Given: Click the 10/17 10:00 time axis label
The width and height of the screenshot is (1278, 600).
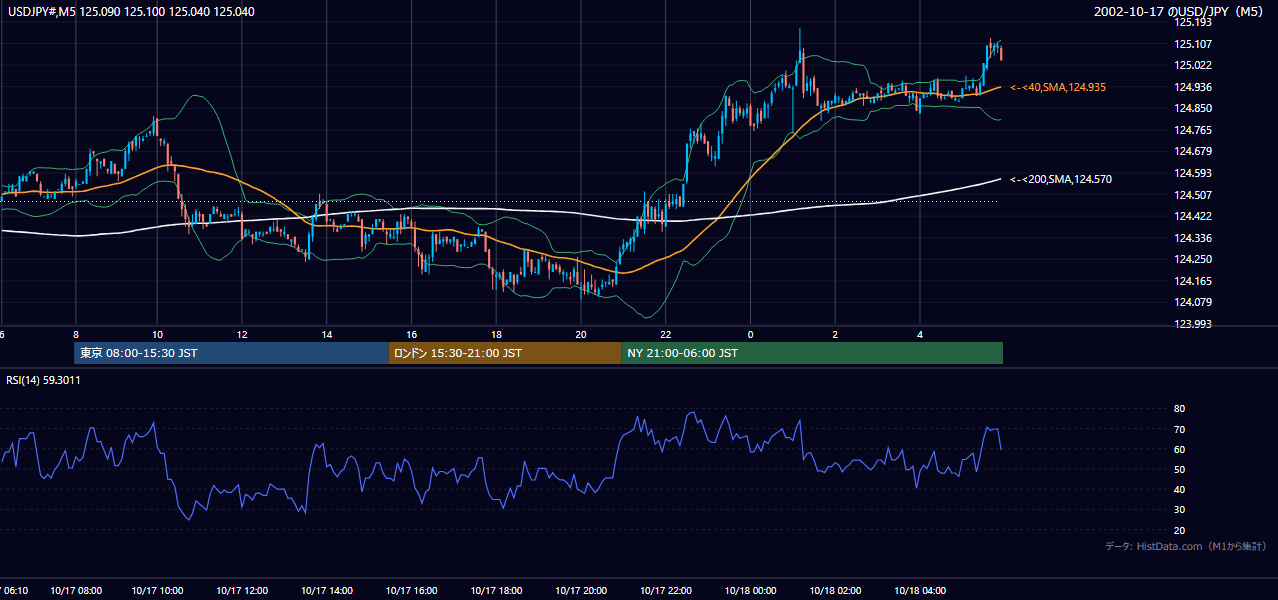Looking at the screenshot, I should pyautogui.click(x=158, y=591).
